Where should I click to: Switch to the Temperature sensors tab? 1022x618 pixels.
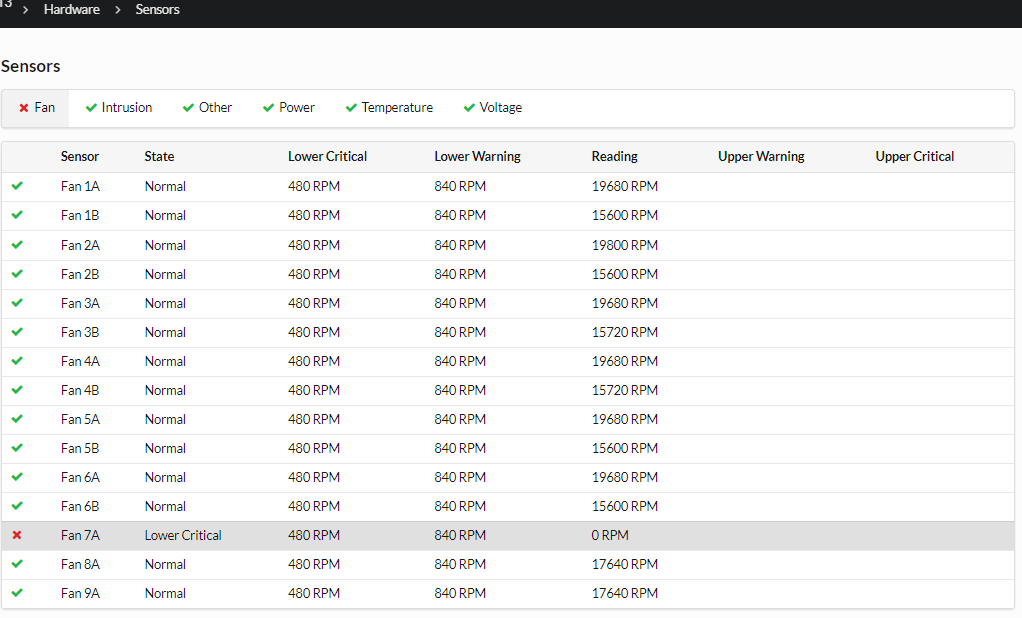tap(396, 108)
